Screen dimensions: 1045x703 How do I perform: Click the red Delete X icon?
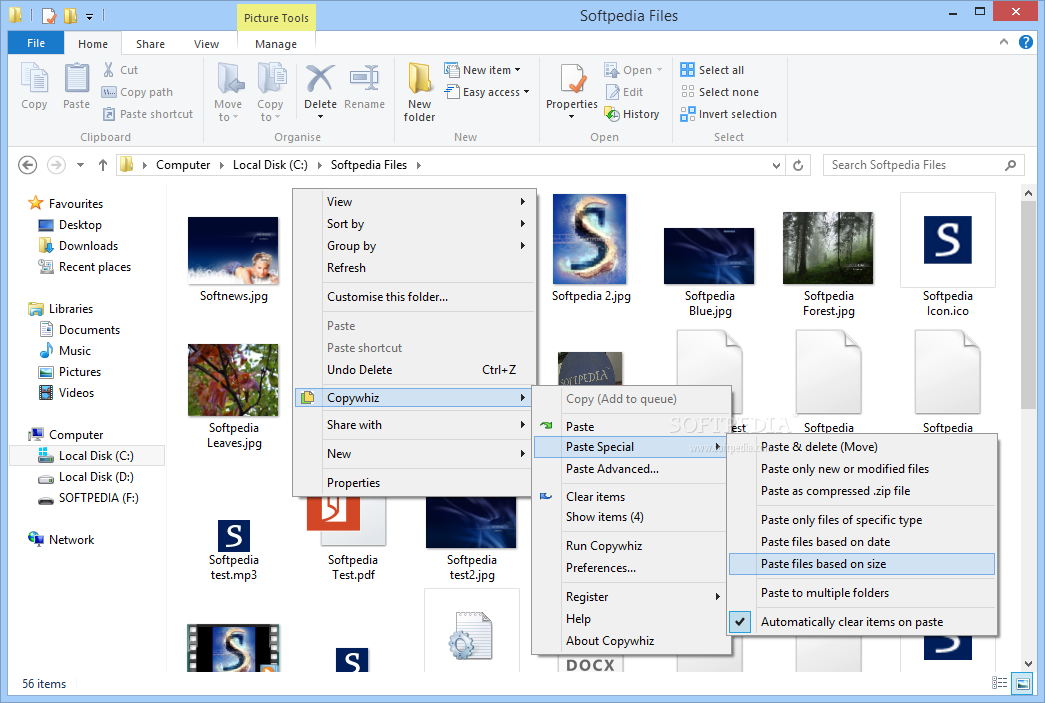(320, 79)
